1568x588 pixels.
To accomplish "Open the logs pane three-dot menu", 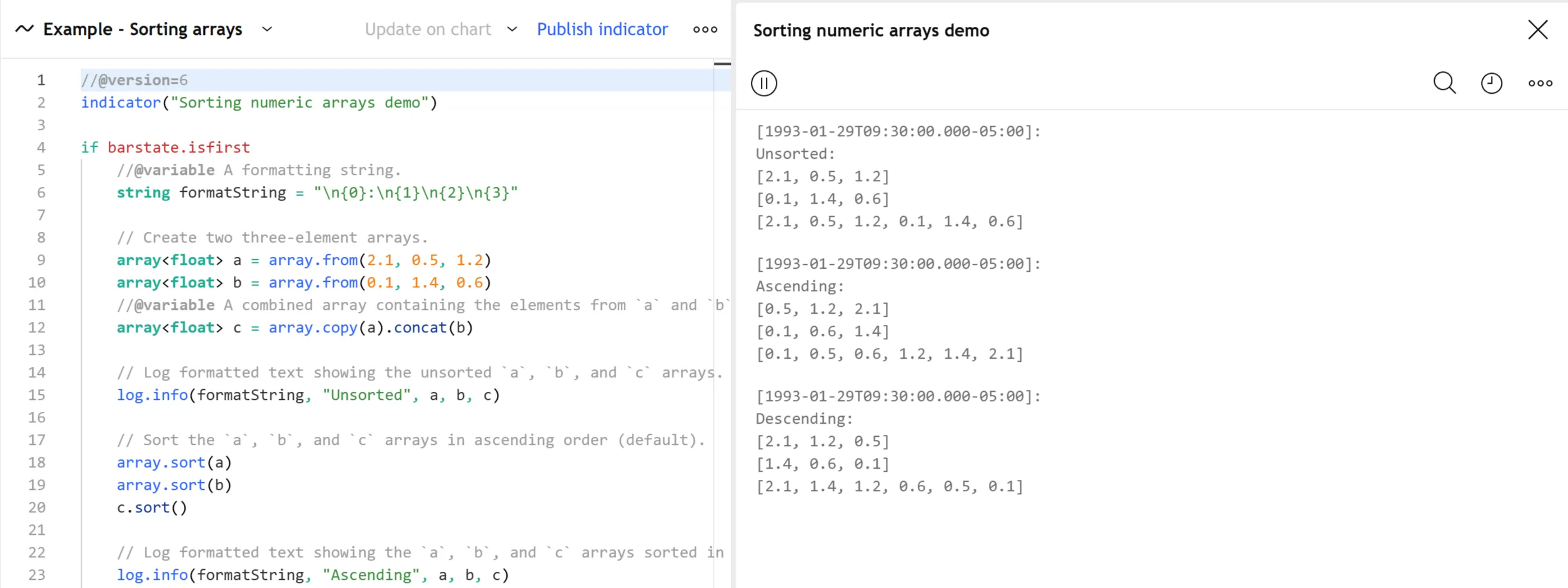I will 1540,83.
